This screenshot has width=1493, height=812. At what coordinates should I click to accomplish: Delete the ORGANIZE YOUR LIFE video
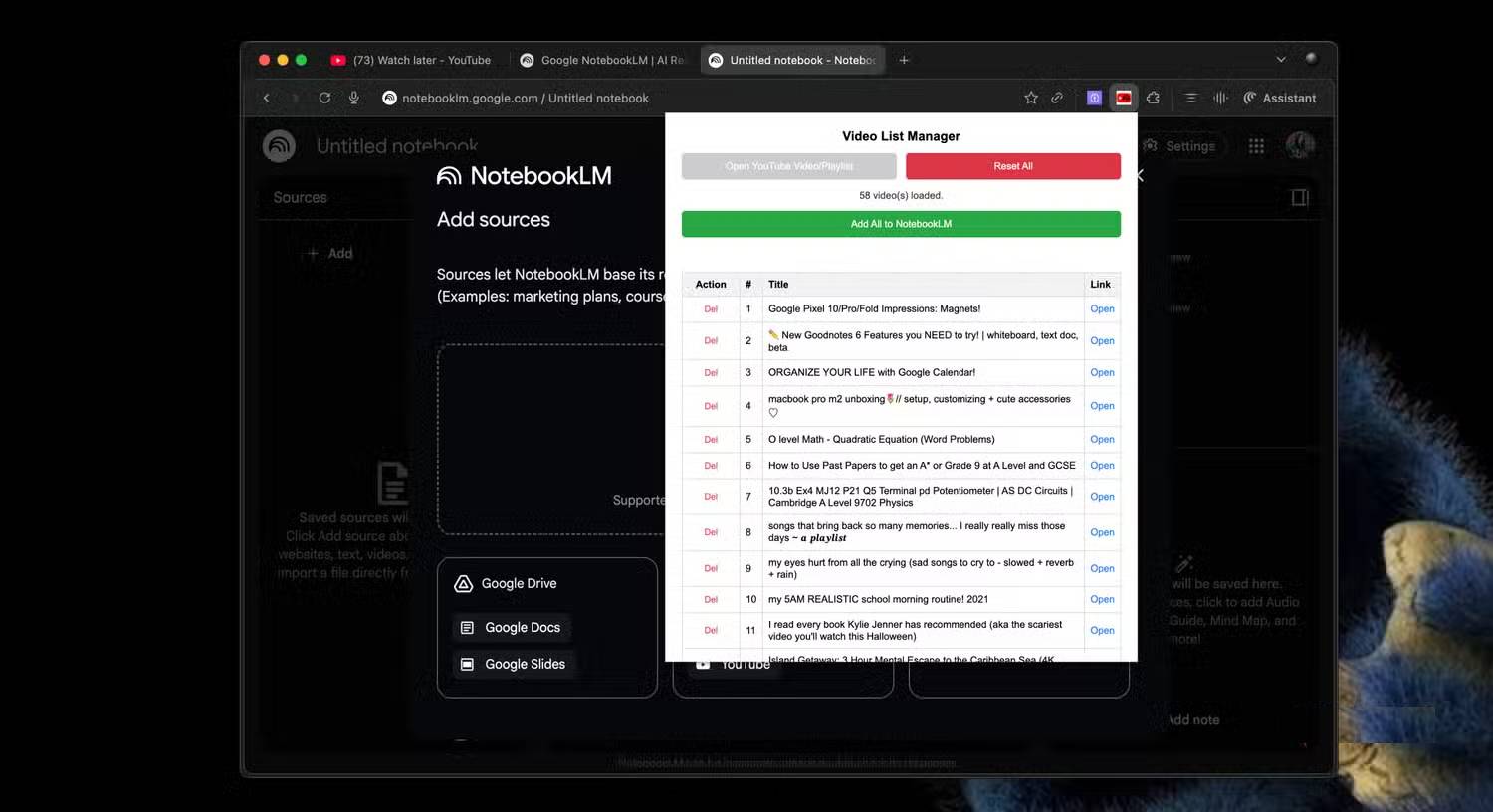[x=711, y=373]
